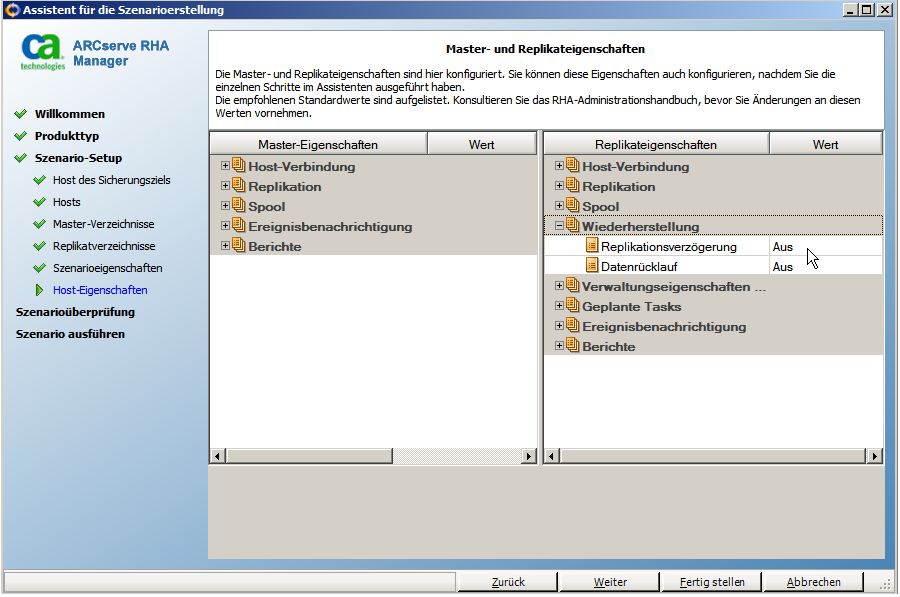Select Hosts wizard step
This screenshot has width=900, height=597.
pyautogui.click(x=67, y=202)
